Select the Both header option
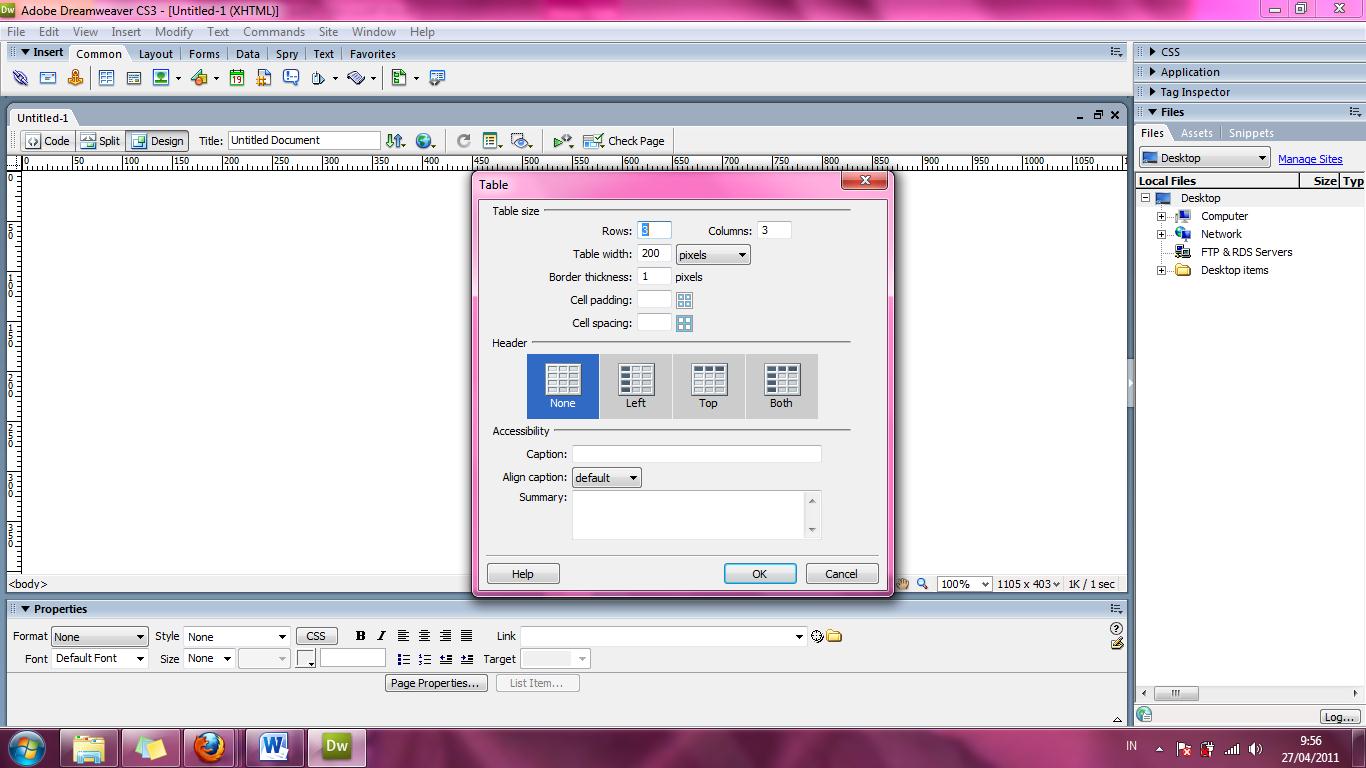The image size is (1366, 768). tap(781, 386)
